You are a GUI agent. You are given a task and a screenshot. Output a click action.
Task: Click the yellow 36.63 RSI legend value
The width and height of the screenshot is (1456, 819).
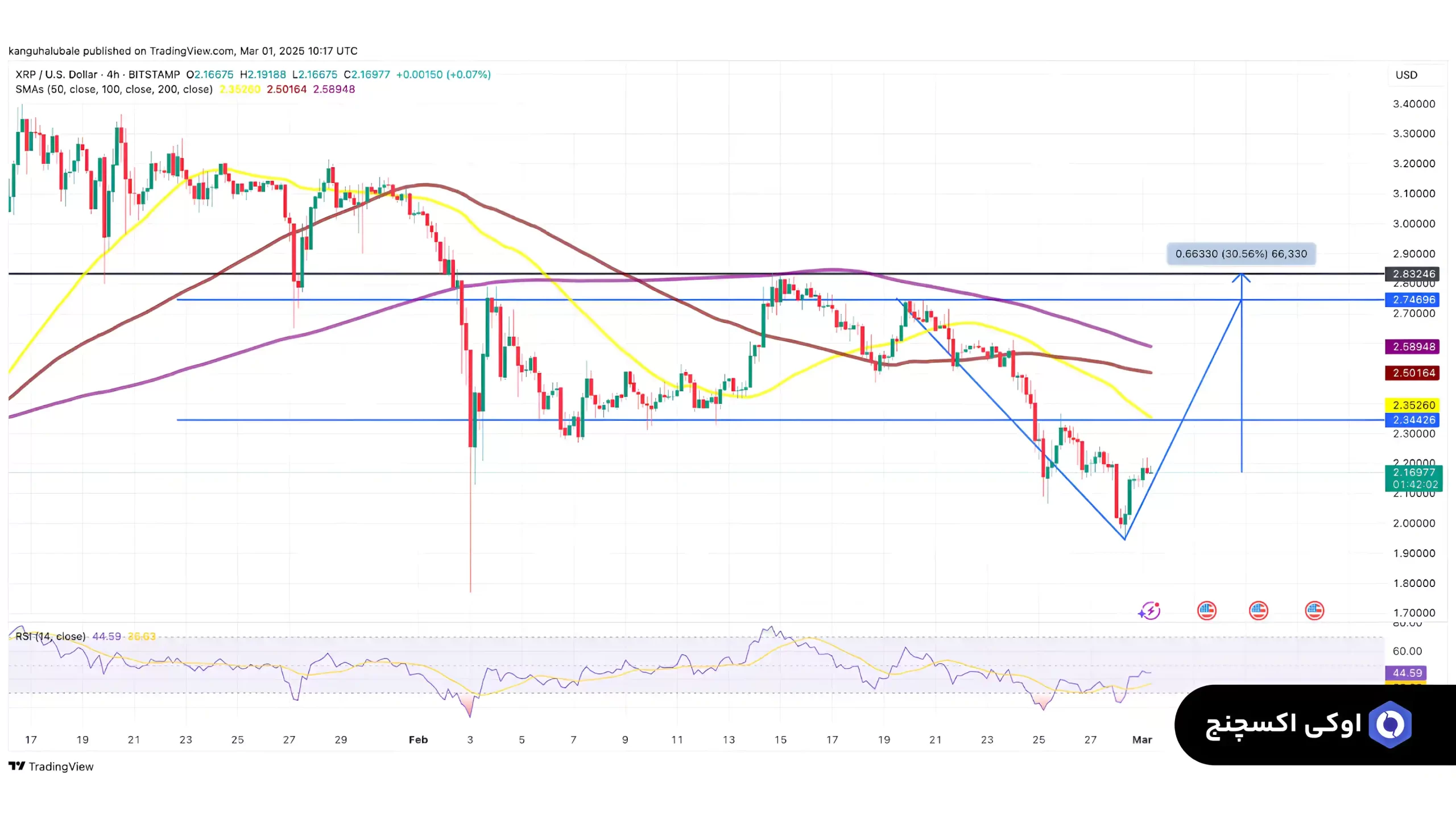coord(142,636)
